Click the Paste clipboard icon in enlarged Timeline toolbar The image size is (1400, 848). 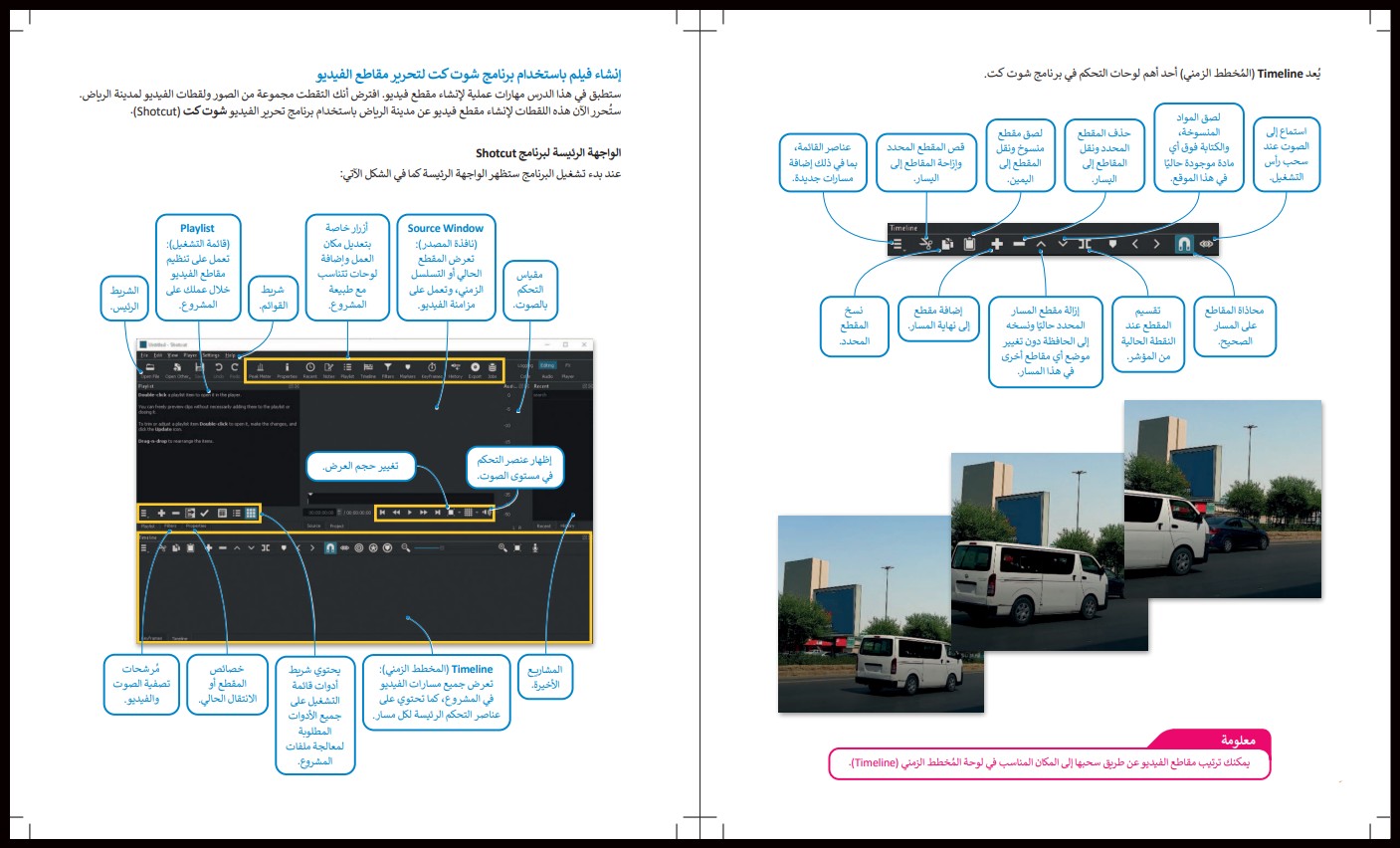pyautogui.click(x=969, y=243)
